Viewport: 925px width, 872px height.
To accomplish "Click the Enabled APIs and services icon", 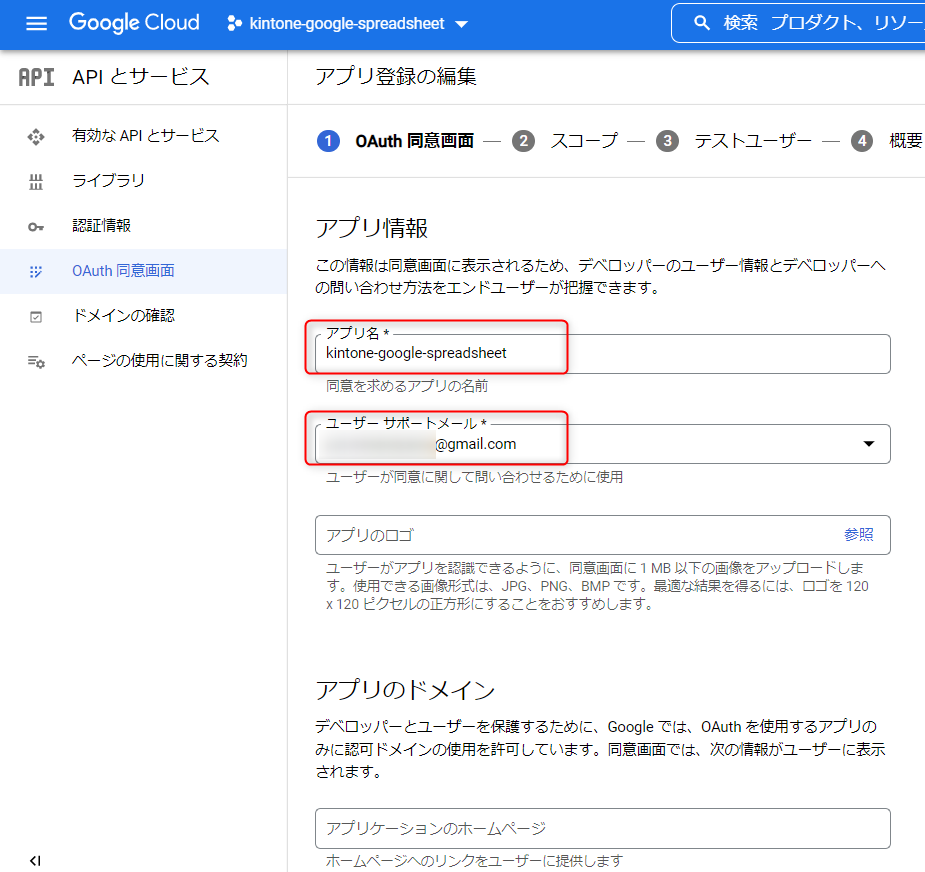I will tap(36, 136).
